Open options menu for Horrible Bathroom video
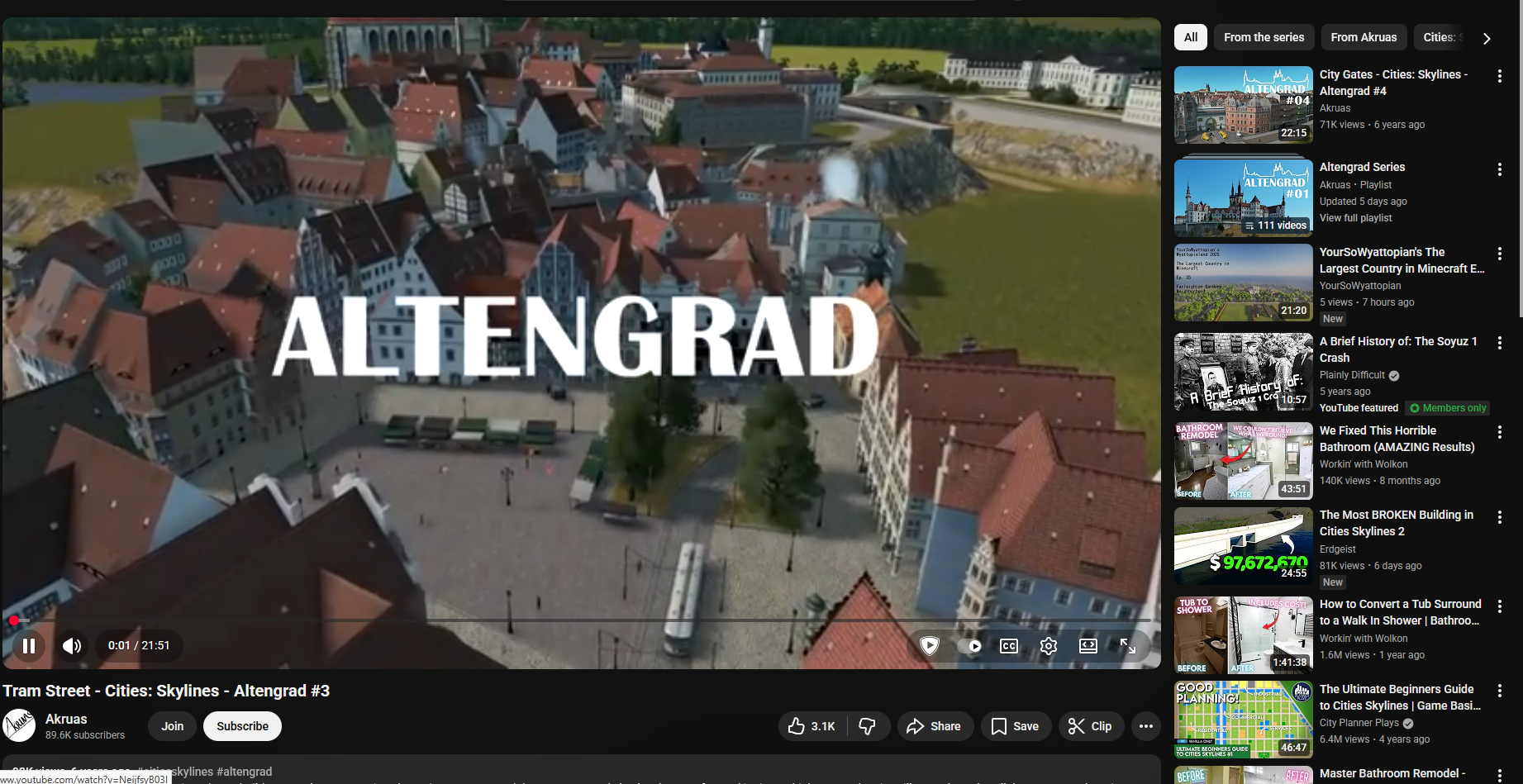Image resolution: width=1523 pixels, height=784 pixels. click(1500, 432)
